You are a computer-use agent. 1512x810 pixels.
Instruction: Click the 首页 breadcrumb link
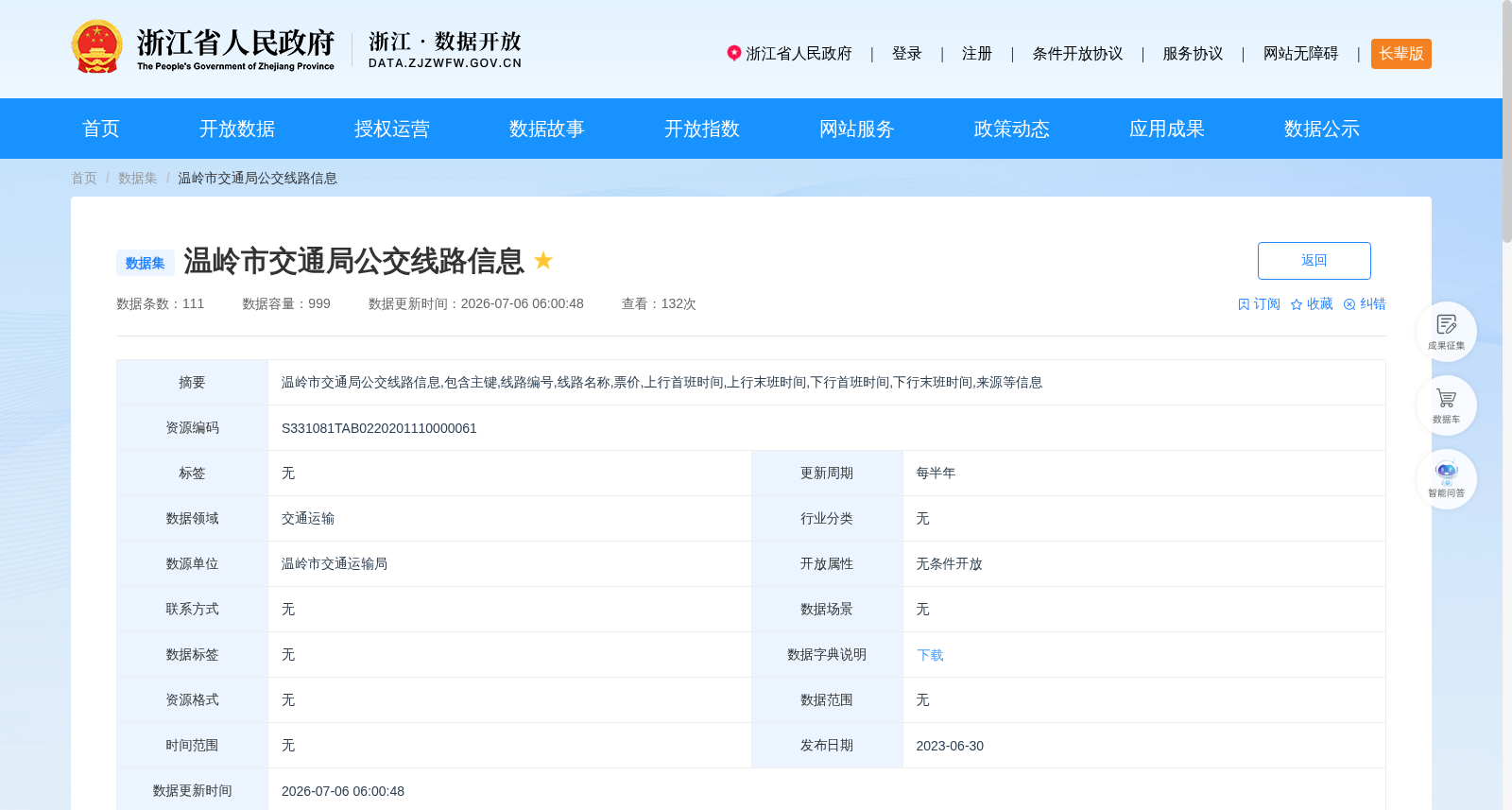(84, 178)
